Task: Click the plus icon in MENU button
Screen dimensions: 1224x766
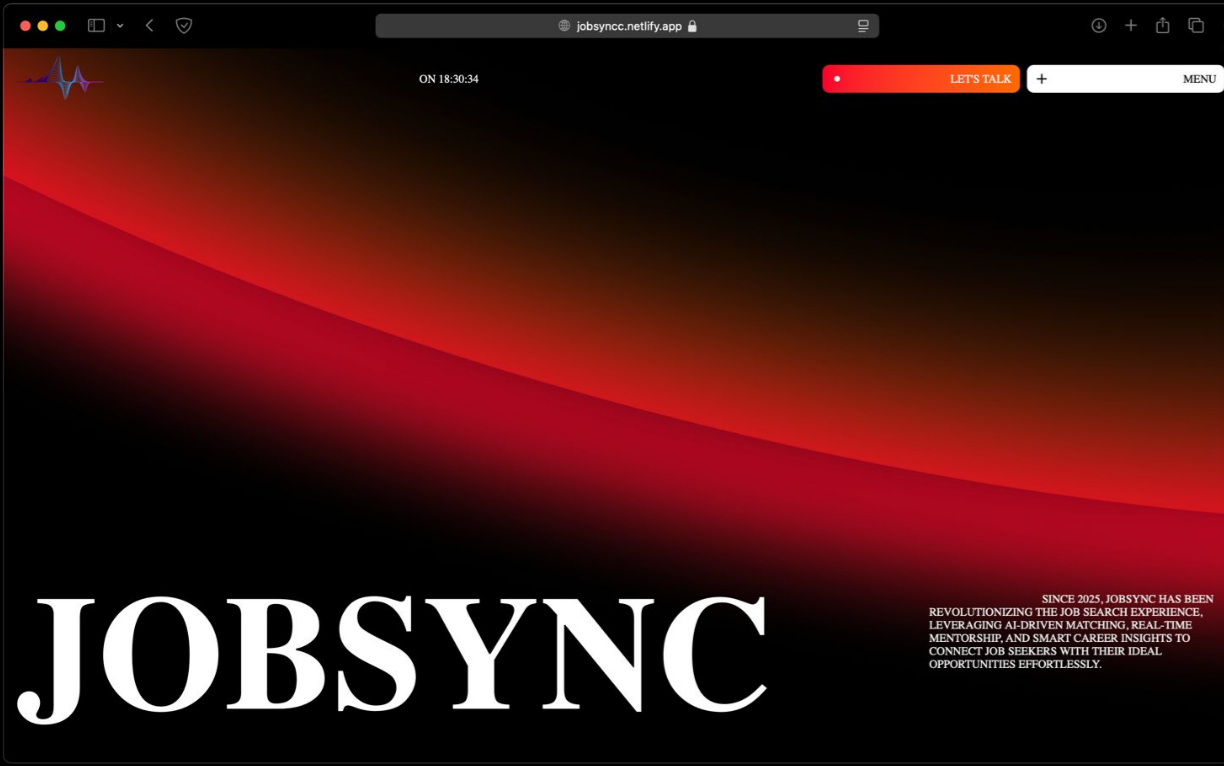Action: 1041,79
